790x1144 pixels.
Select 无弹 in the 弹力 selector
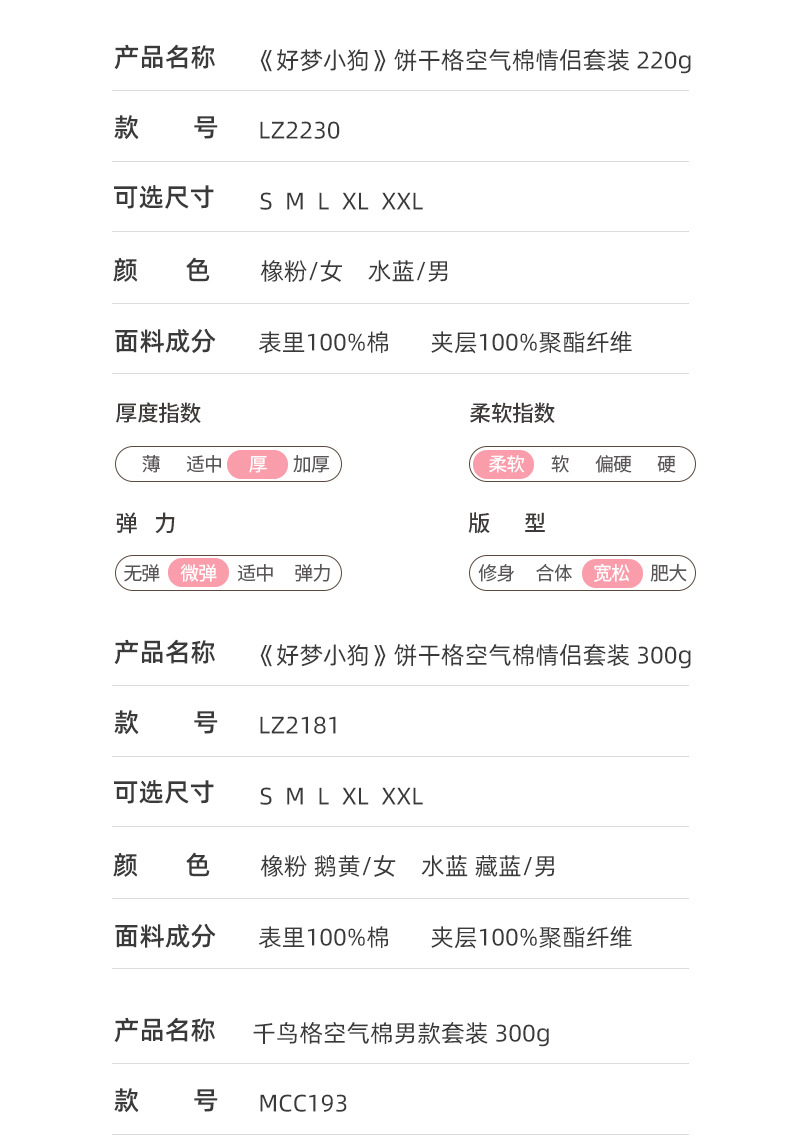click(142, 573)
